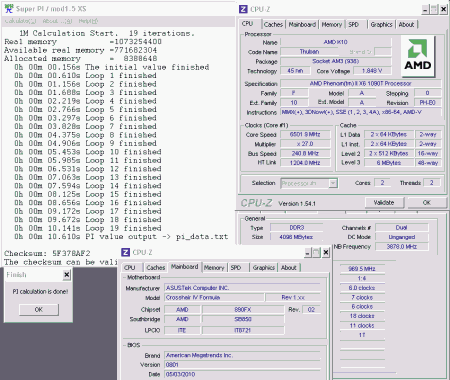
Task: Open the processor Selection dropdown
Action: point(309,183)
